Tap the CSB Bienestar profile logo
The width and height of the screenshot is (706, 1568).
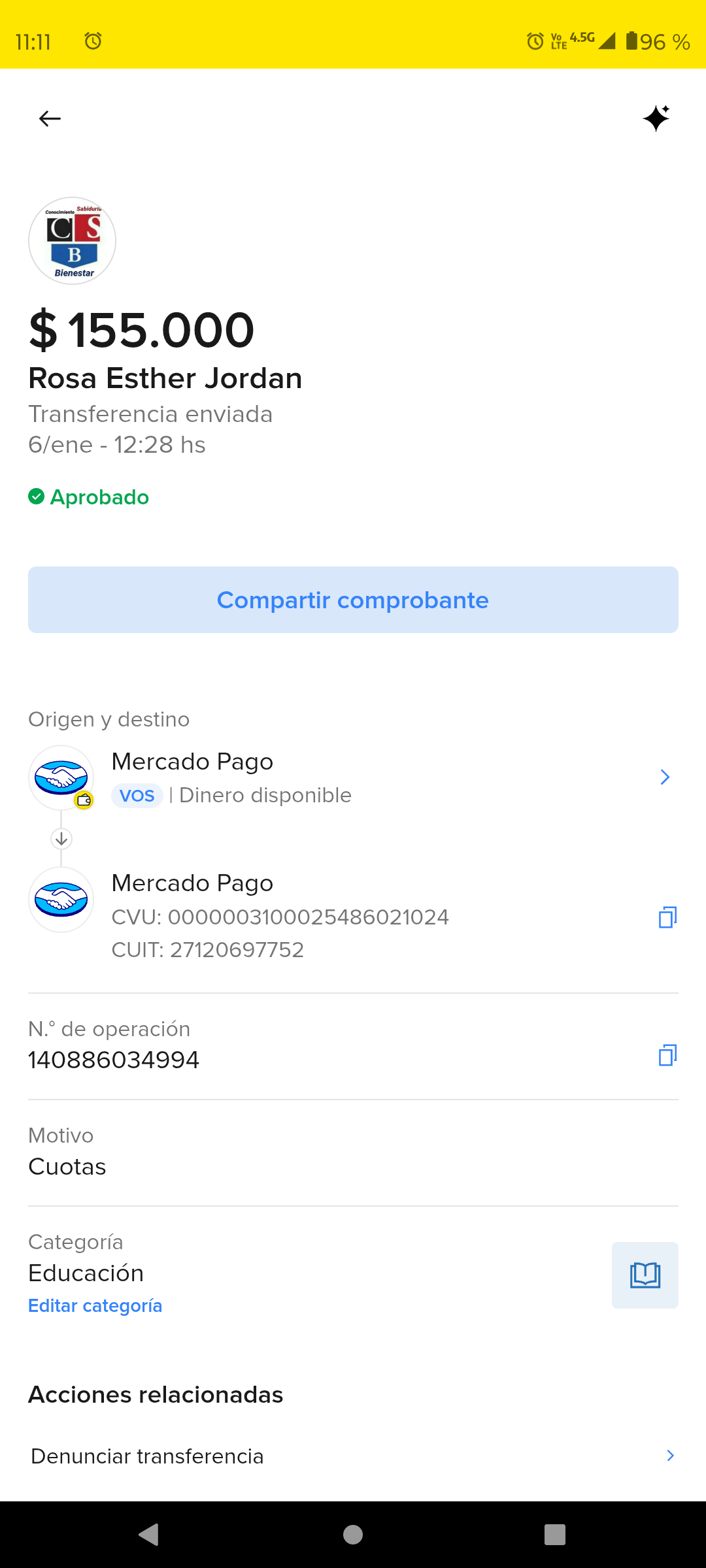[x=73, y=240]
